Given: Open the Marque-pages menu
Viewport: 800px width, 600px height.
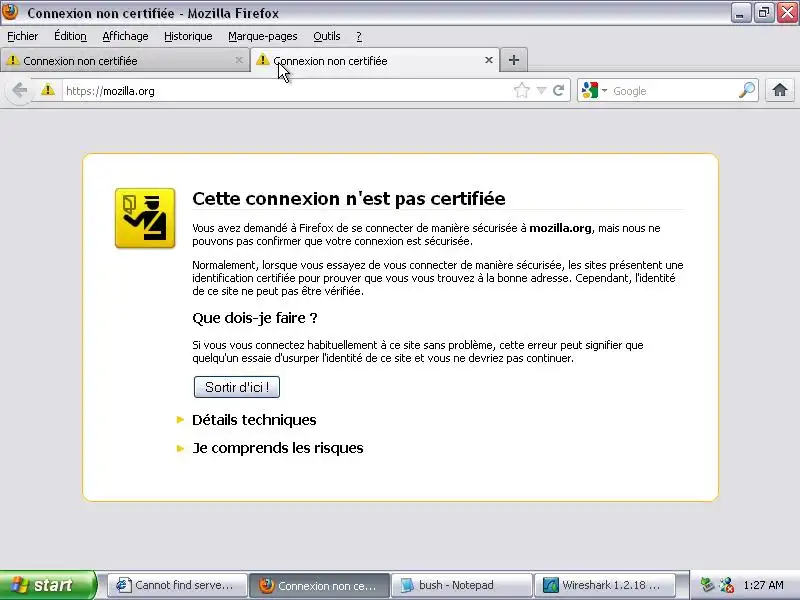Looking at the screenshot, I should (x=263, y=36).
